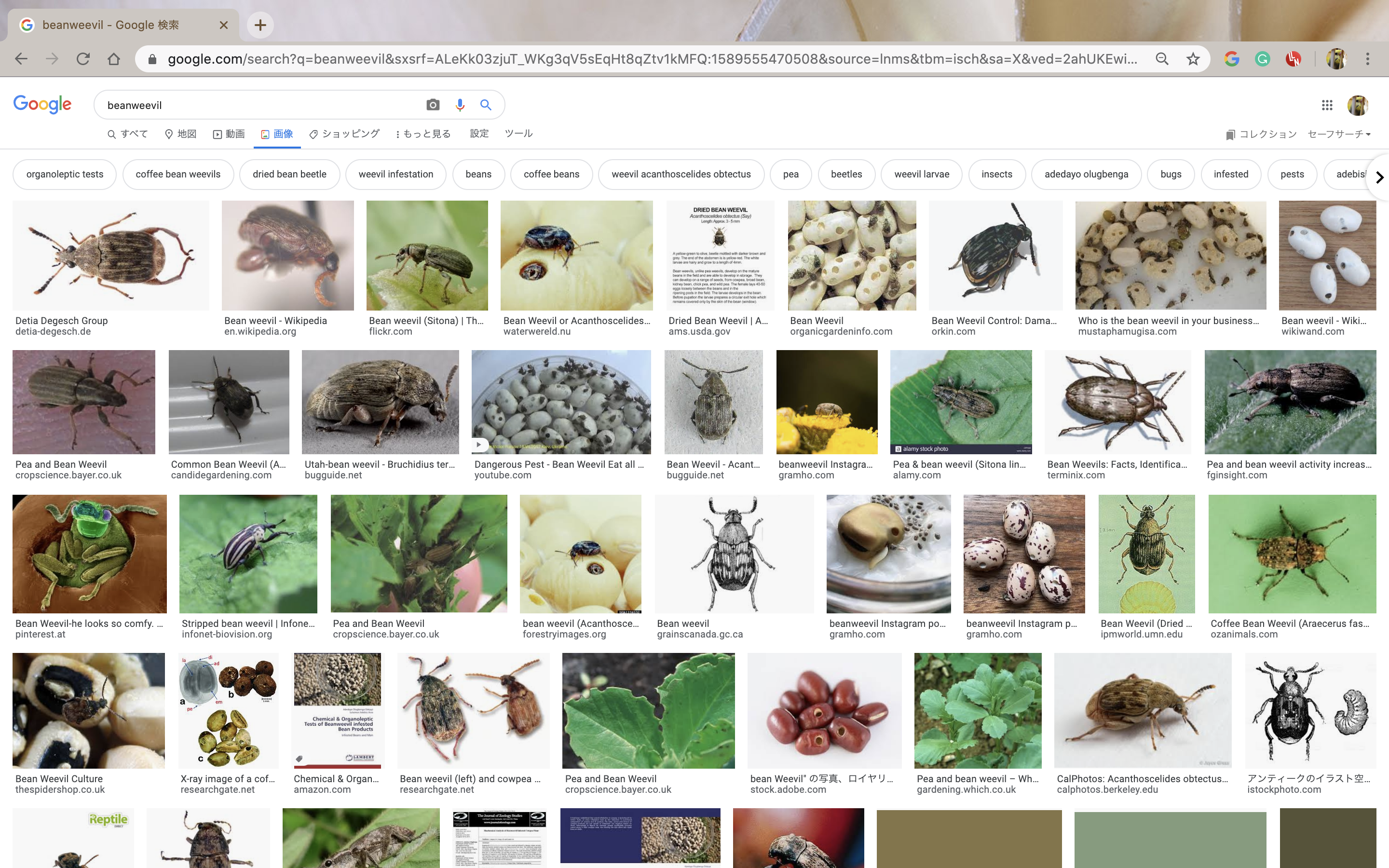The height and width of the screenshot is (868, 1389).
Task: Click the URL address bar
Action: (652, 58)
